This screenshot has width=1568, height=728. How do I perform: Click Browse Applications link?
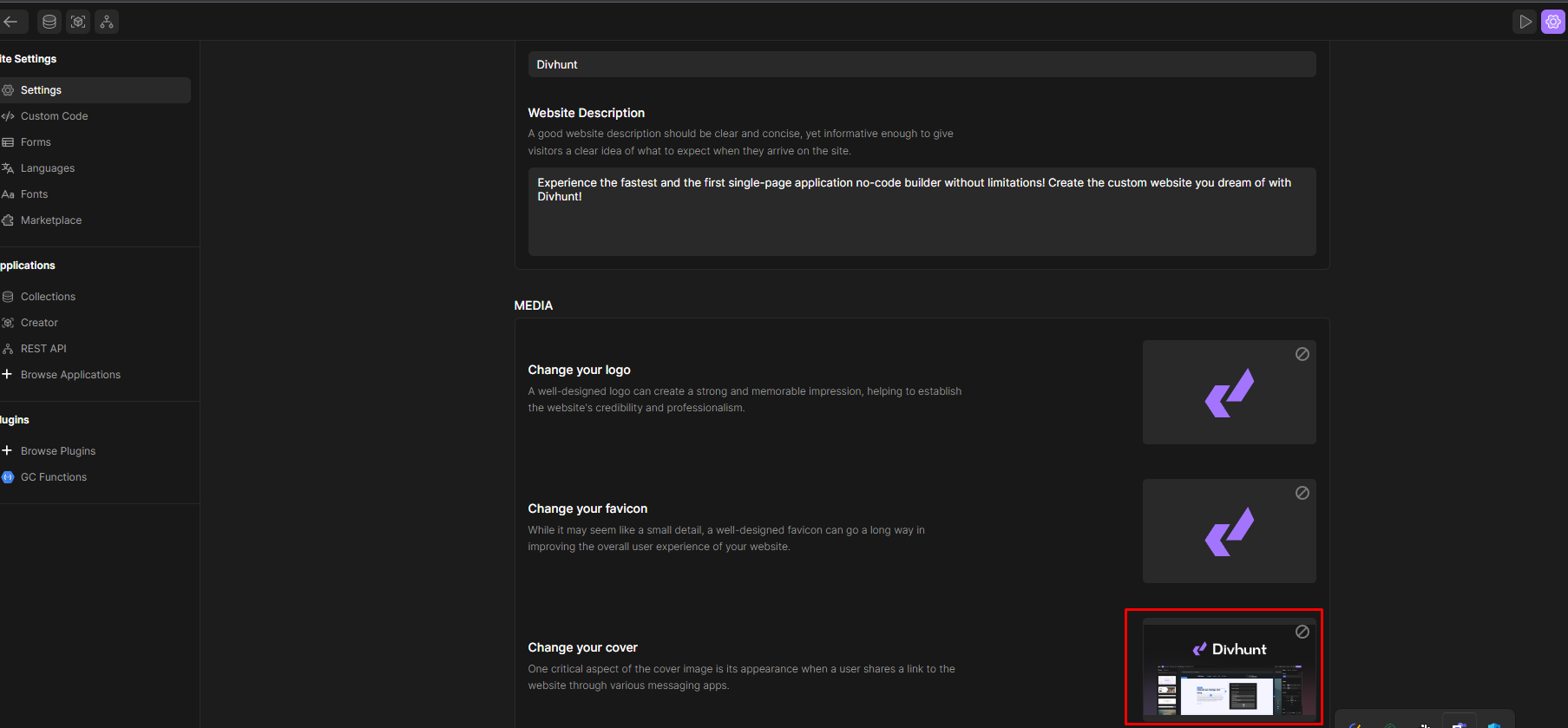tap(70, 375)
